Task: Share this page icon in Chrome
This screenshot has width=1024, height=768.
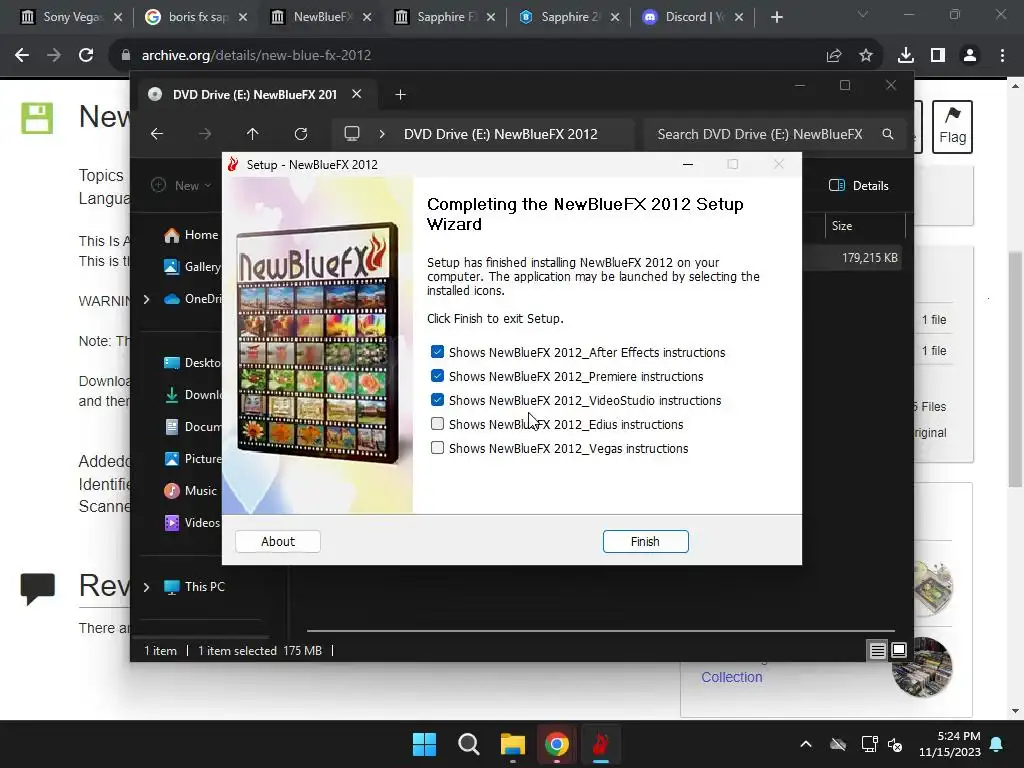Action: (834, 56)
